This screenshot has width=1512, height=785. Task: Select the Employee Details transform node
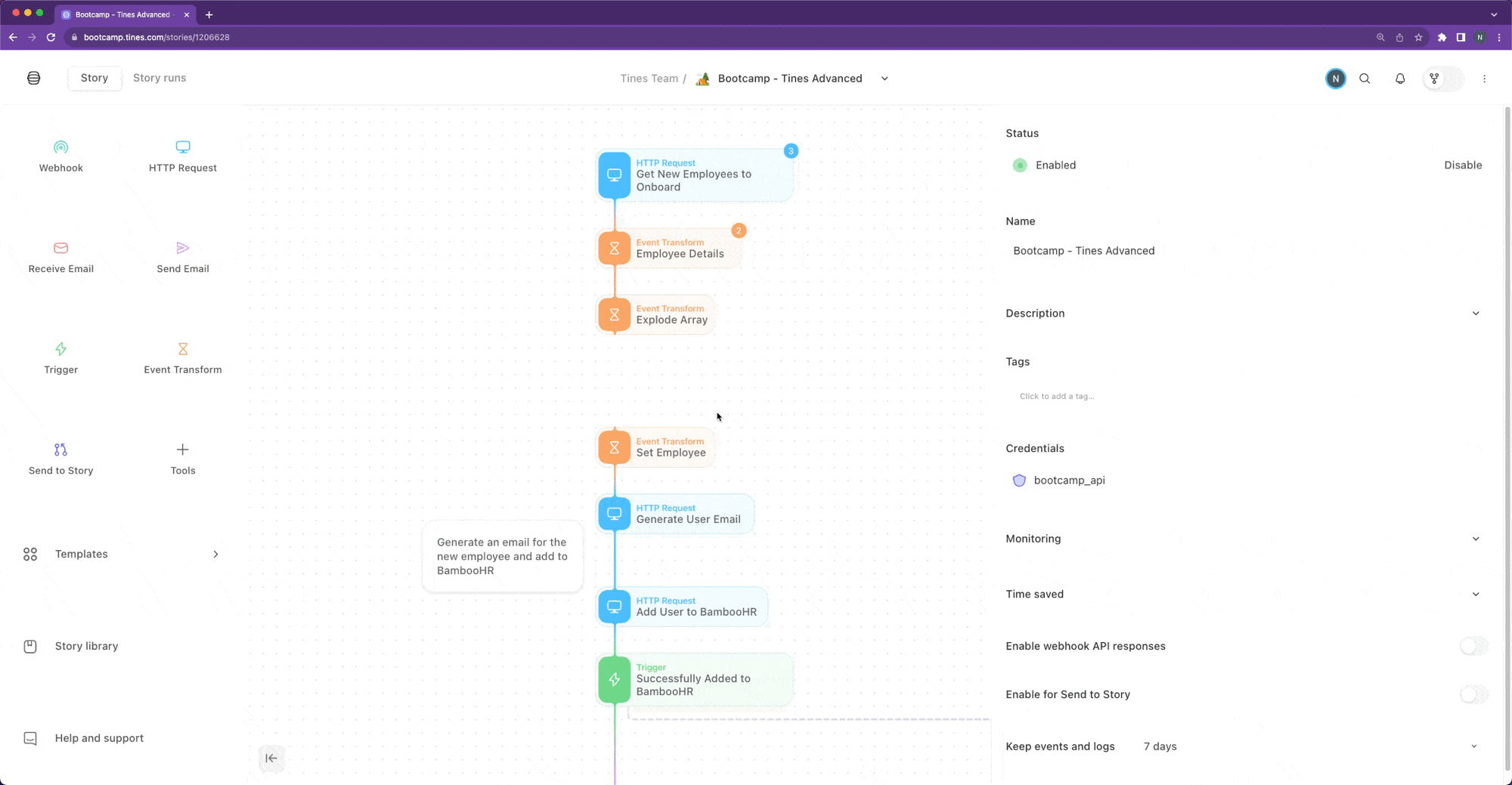click(x=669, y=248)
